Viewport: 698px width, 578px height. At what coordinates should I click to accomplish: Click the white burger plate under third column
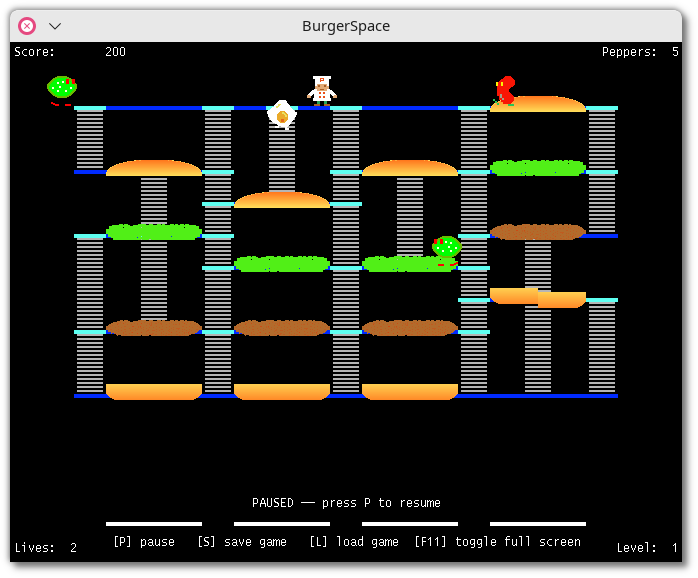[410, 524]
